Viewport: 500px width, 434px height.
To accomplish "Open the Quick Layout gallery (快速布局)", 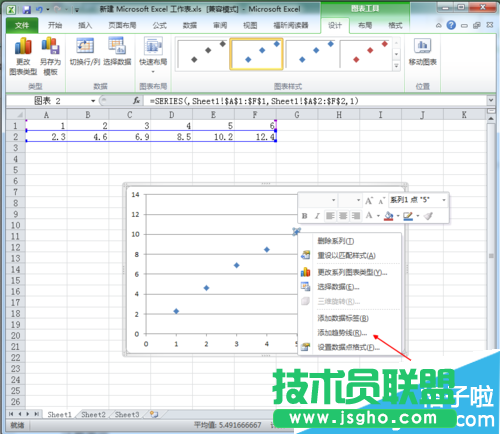I will point(153,55).
